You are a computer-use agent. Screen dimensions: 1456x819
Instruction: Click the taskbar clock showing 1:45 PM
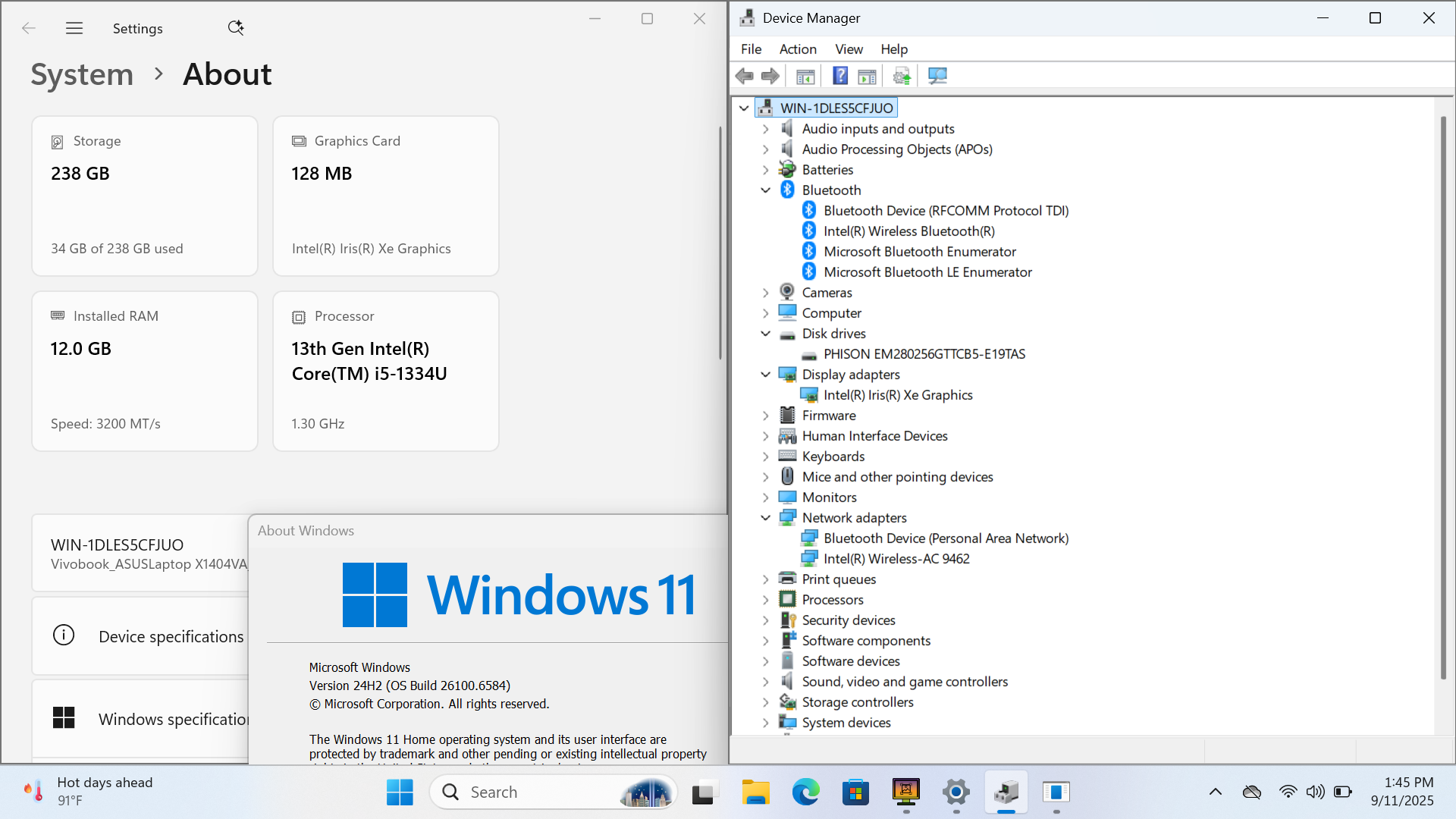point(1401,792)
